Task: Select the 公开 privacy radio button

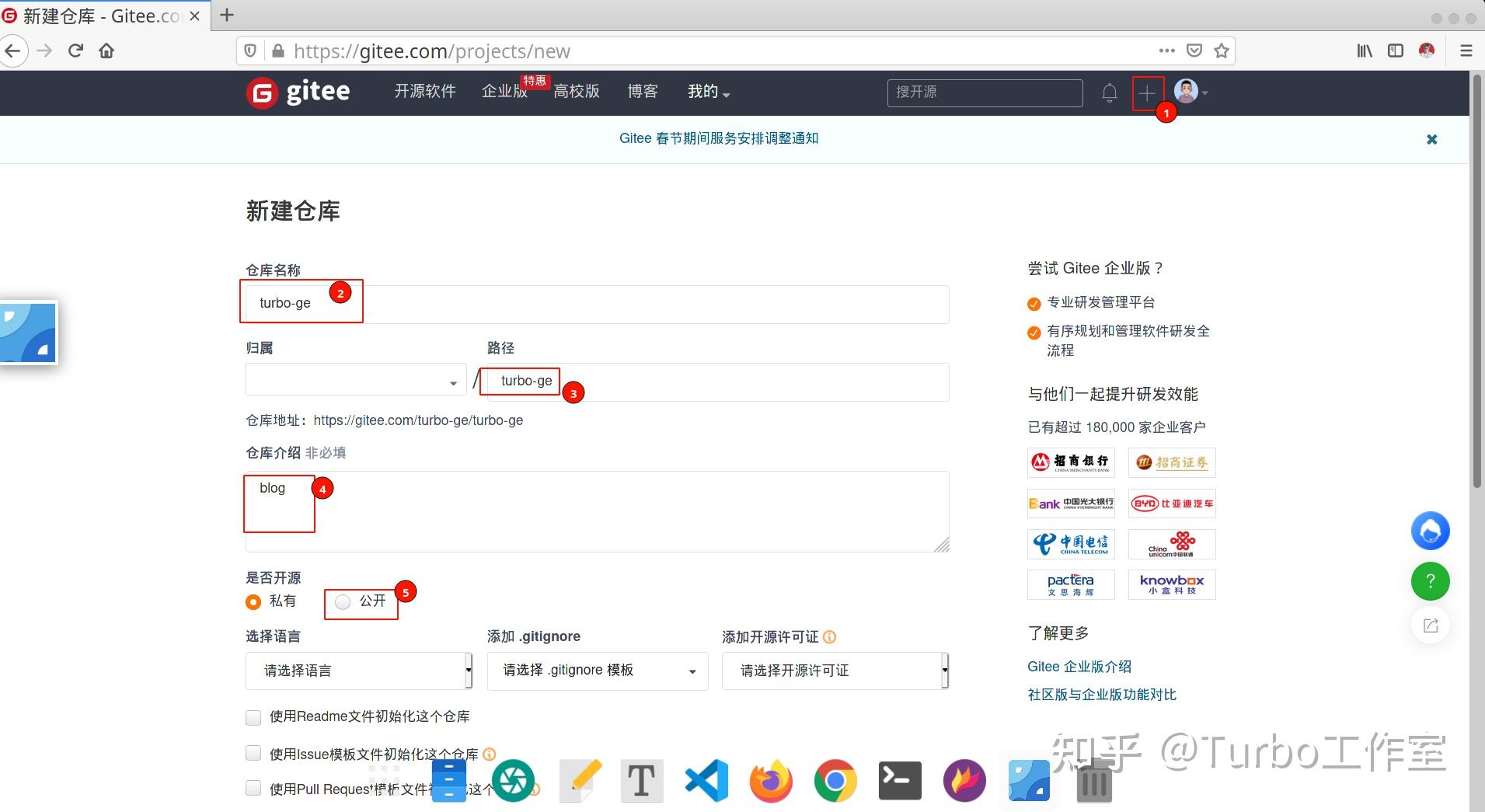Action: pos(342,601)
